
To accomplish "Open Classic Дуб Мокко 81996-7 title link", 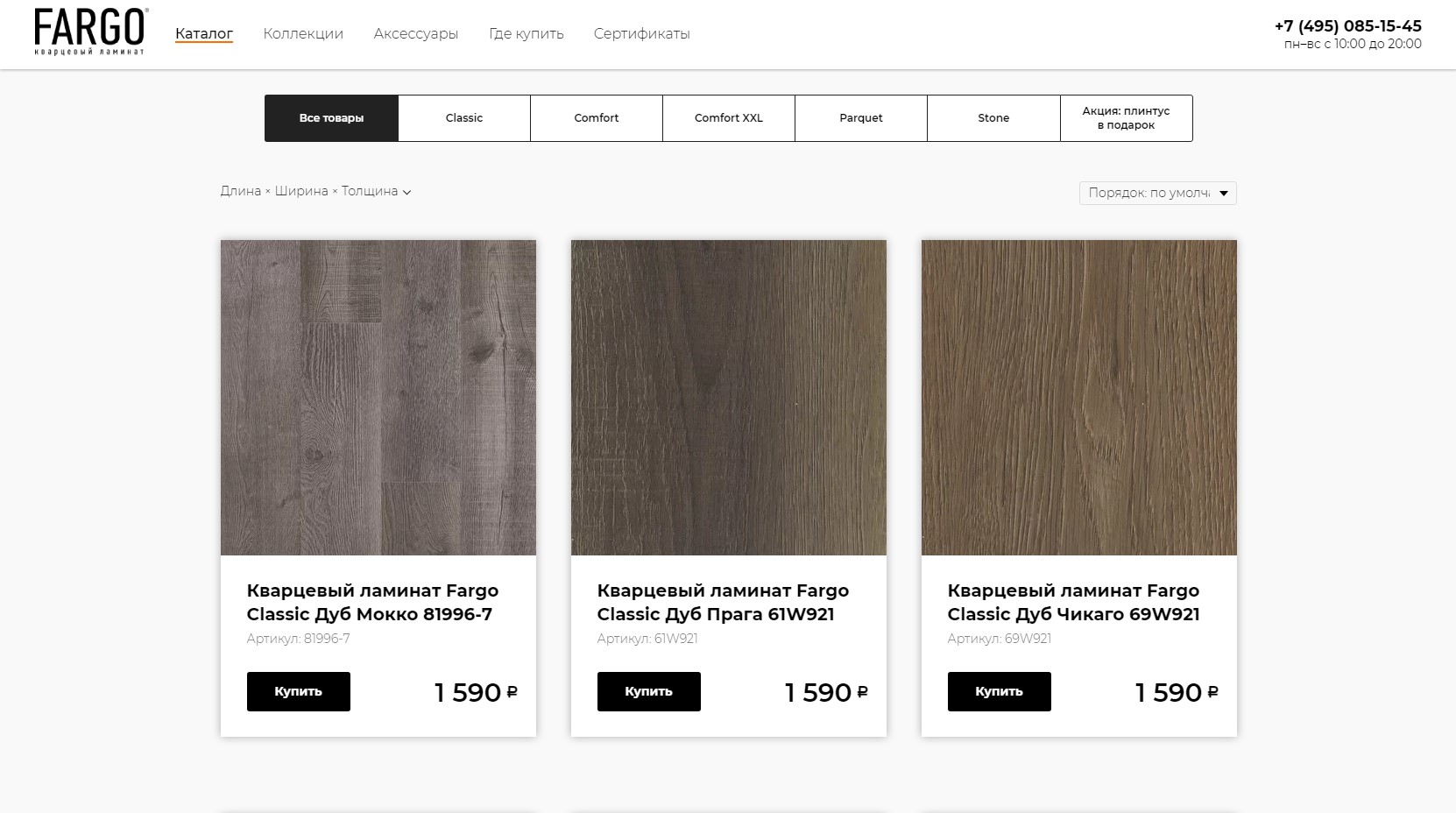I will point(373,603).
